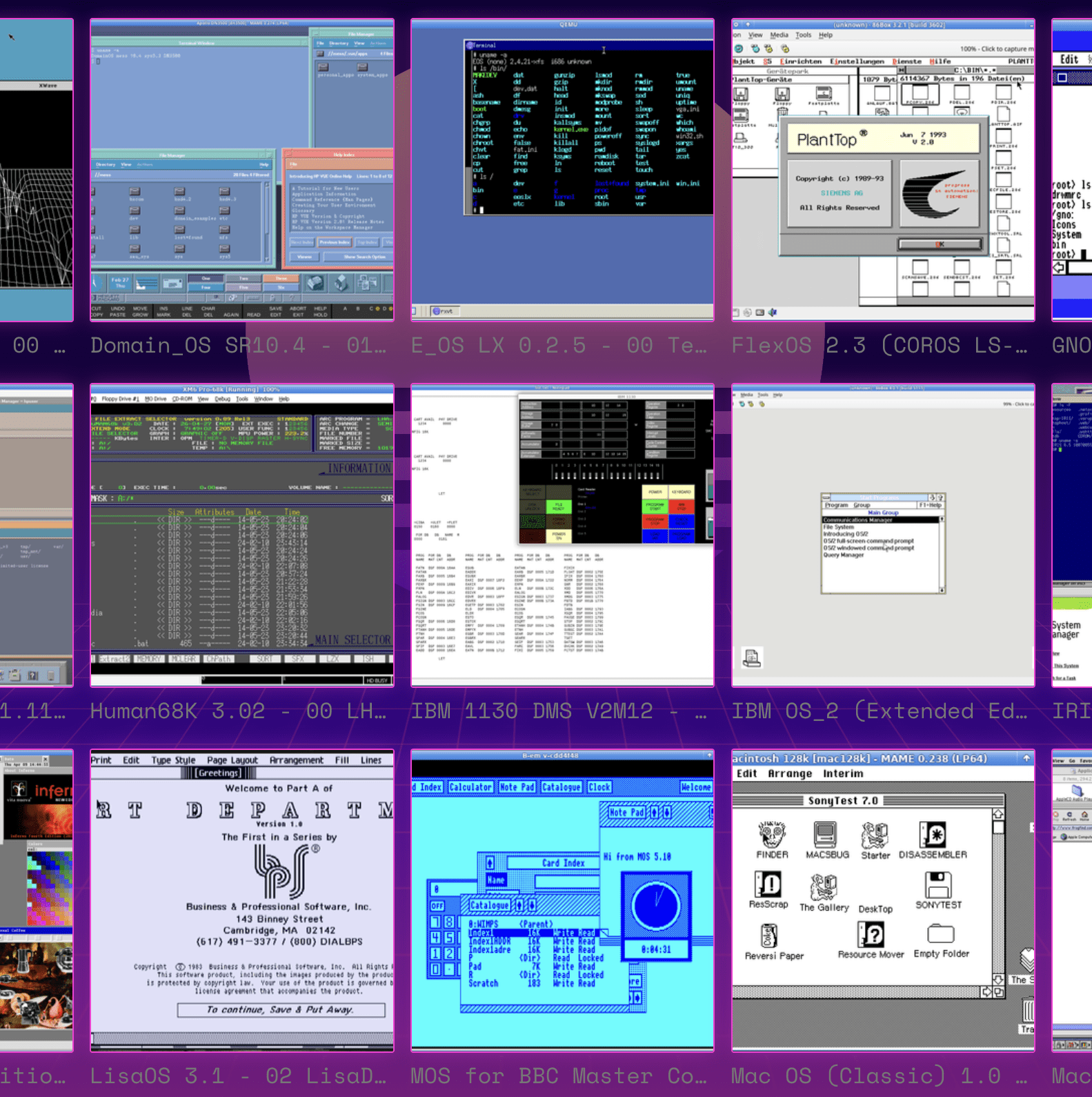The height and width of the screenshot is (1097, 1092).
Task: Select Welcome in the MOS top menu bar
Action: 695,787
